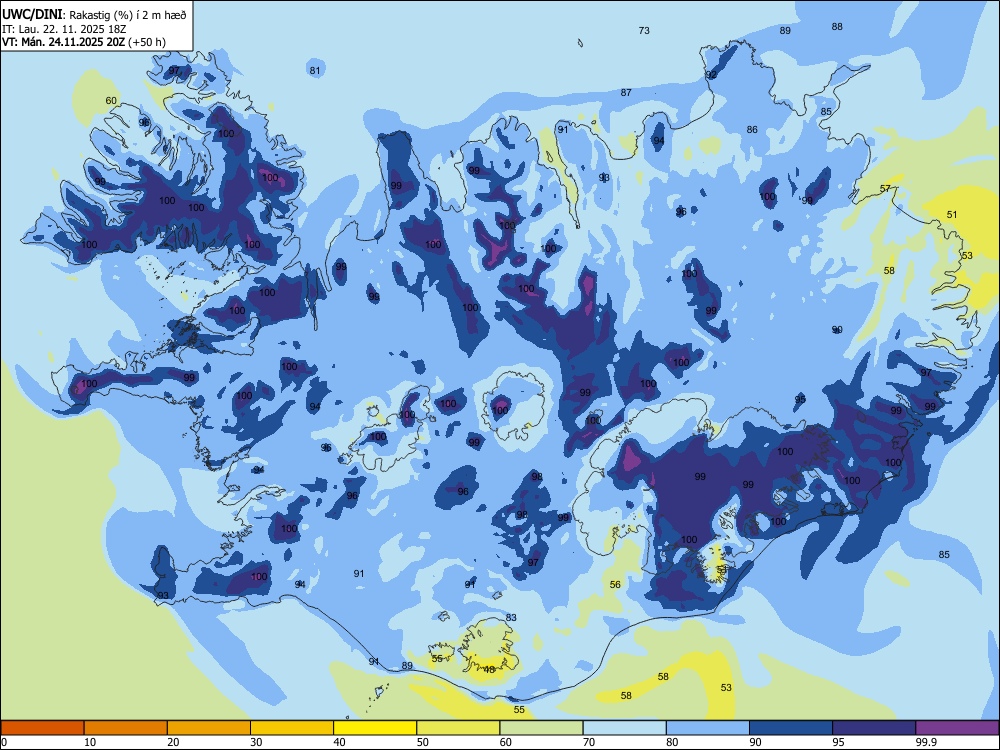Click the humidity value '81' over the sea
The width and height of the screenshot is (1000, 750).
(x=314, y=70)
